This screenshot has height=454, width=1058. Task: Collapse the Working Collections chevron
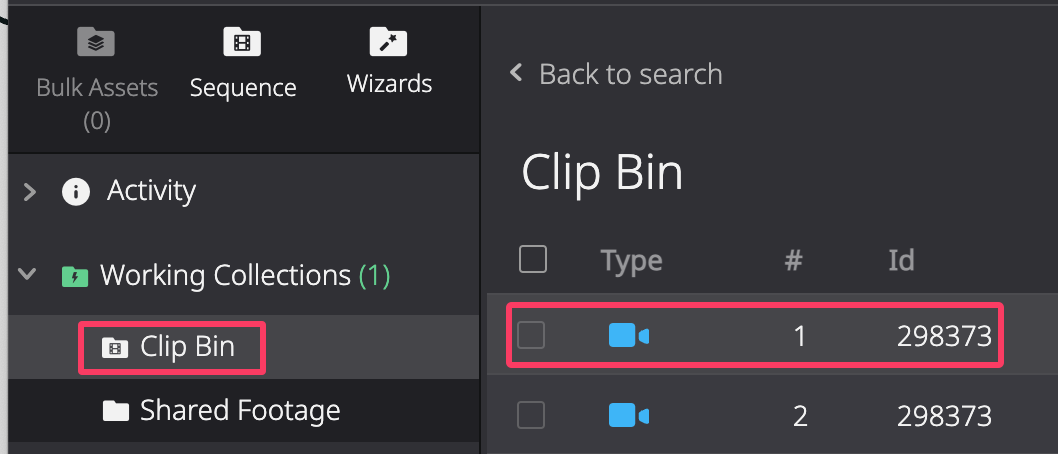point(28,275)
